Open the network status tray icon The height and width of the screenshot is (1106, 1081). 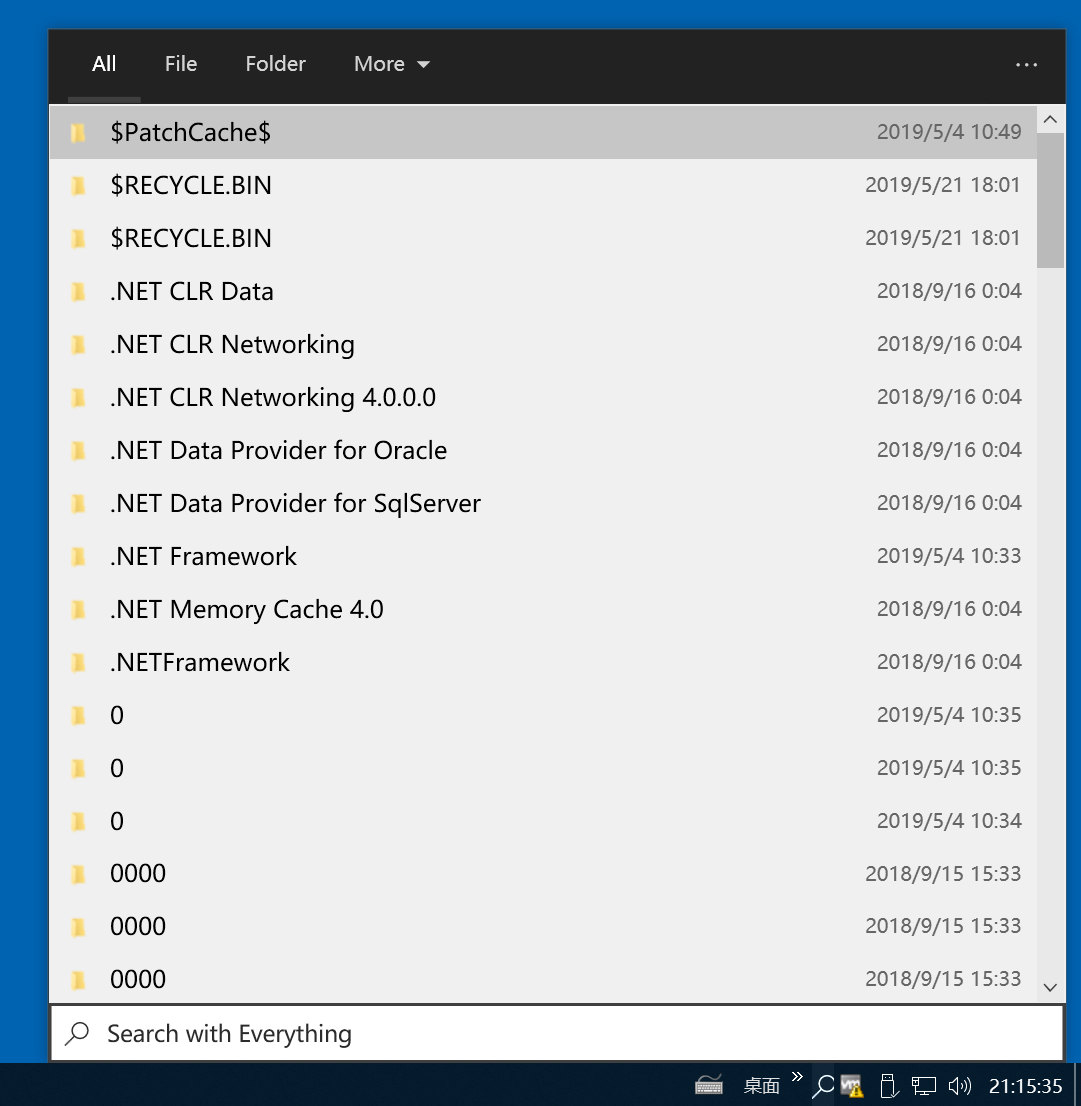(x=924, y=1086)
